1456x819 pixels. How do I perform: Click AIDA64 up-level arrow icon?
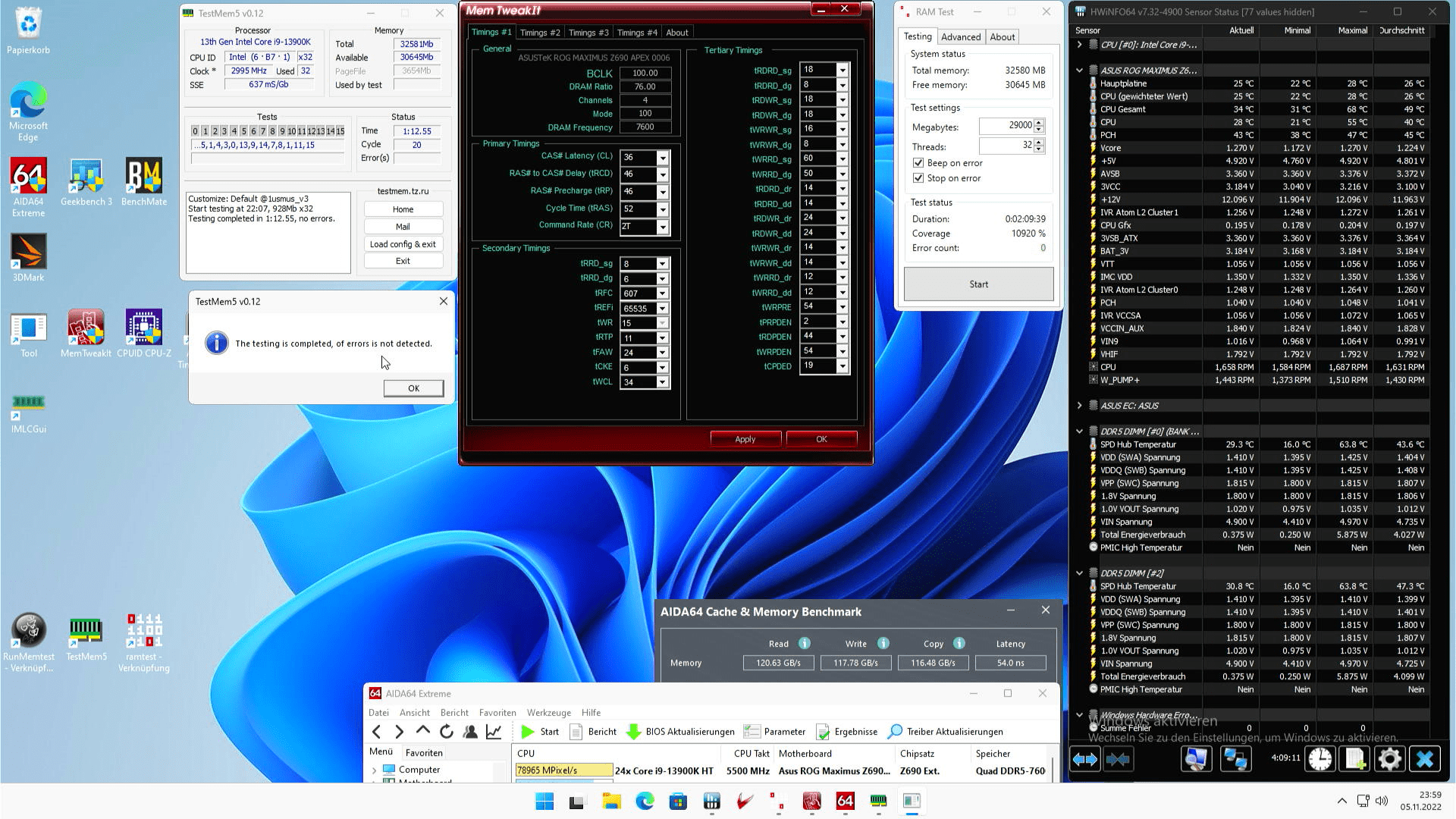[423, 731]
